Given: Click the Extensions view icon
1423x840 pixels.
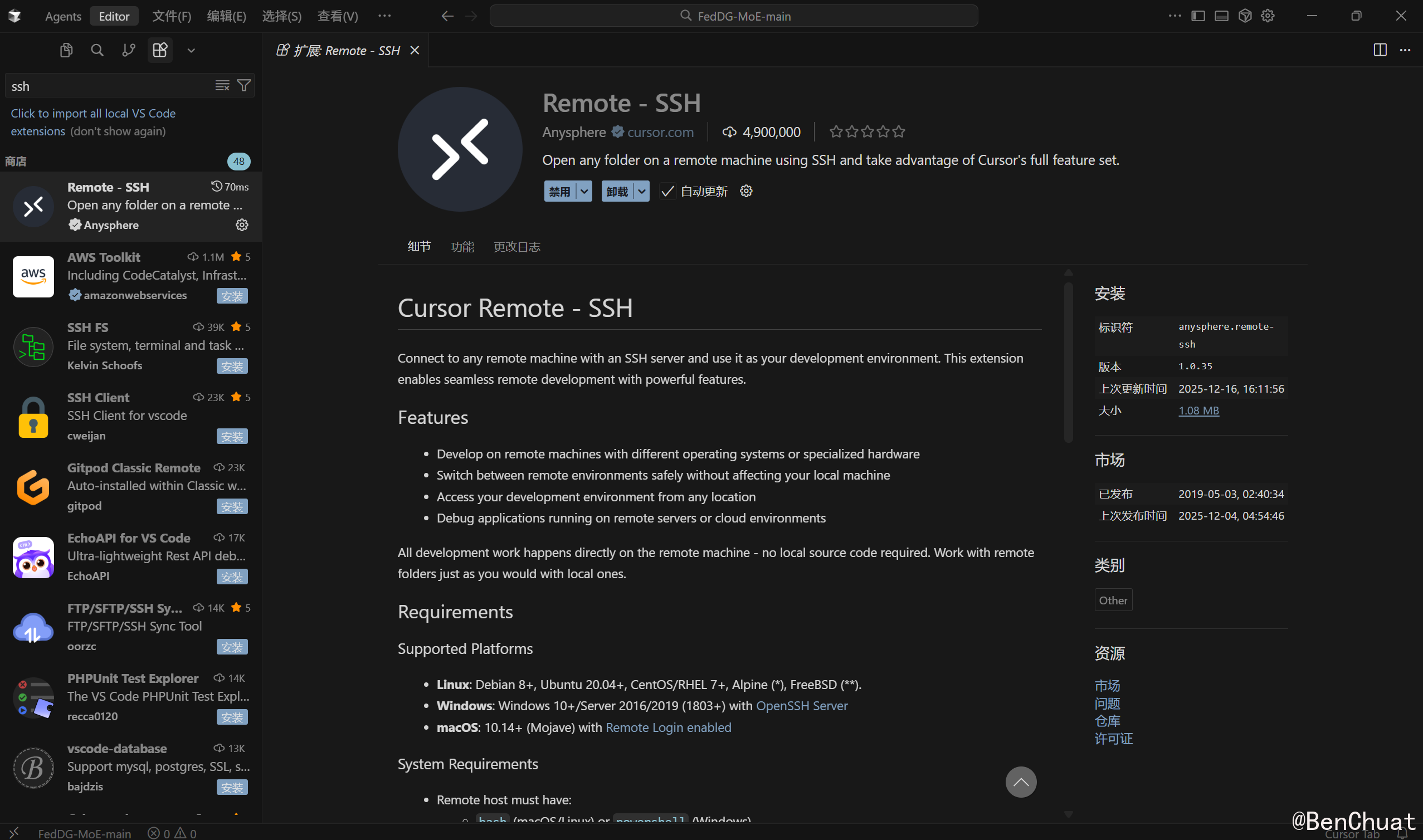Looking at the screenshot, I should (x=160, y=50).
